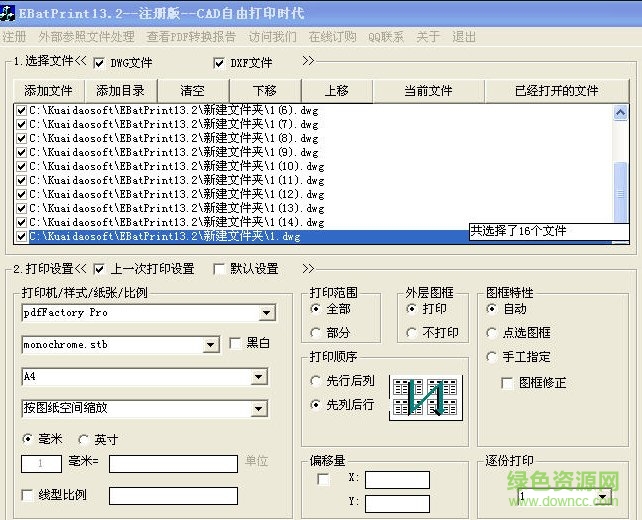The width and height of the screenshot is (642, 520).
Task: Click the 线型比例 value field
Action: [173, 495]
